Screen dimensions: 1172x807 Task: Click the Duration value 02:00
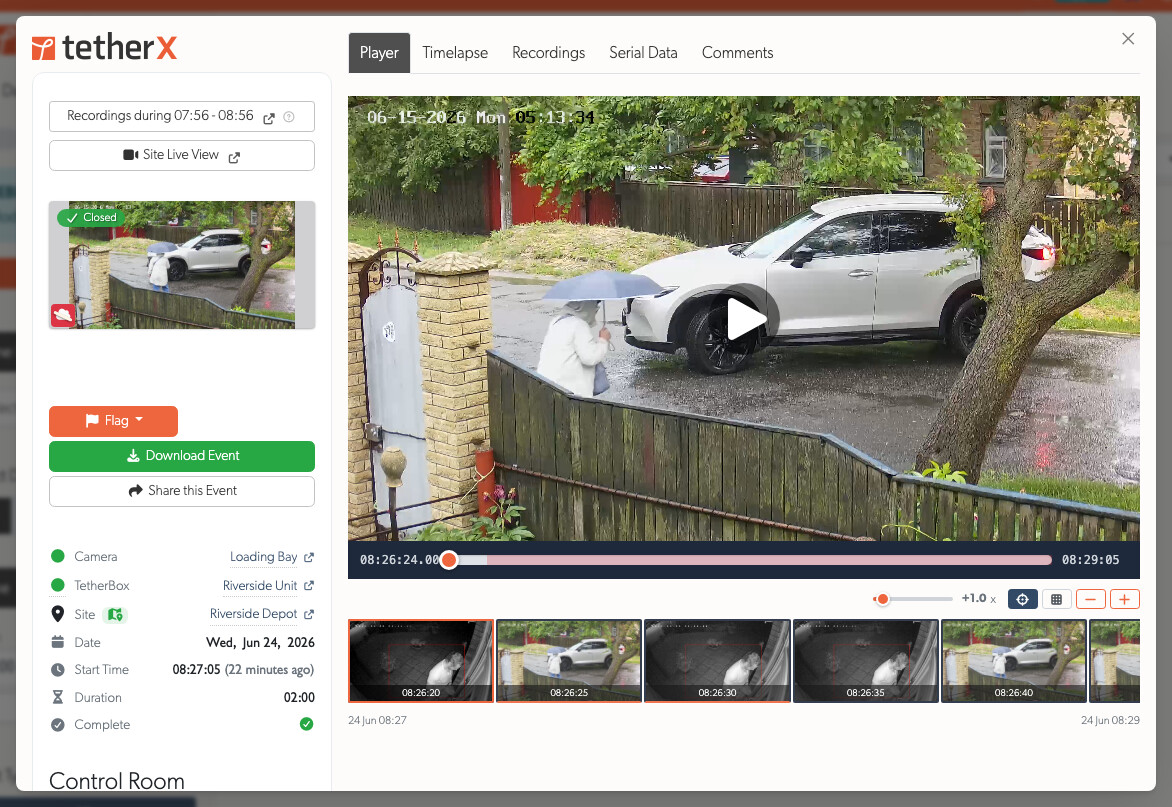point(299,697)
